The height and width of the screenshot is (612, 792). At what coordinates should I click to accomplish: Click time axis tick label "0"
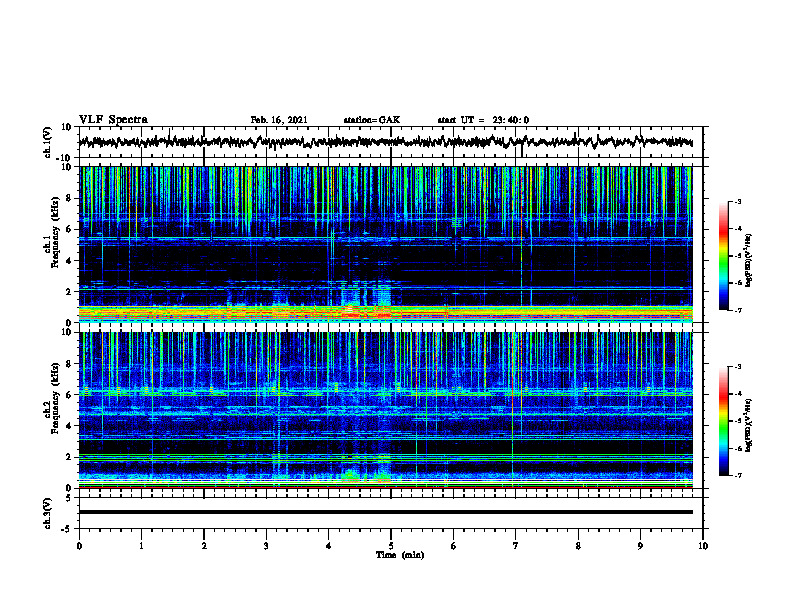tap(79, 546)
